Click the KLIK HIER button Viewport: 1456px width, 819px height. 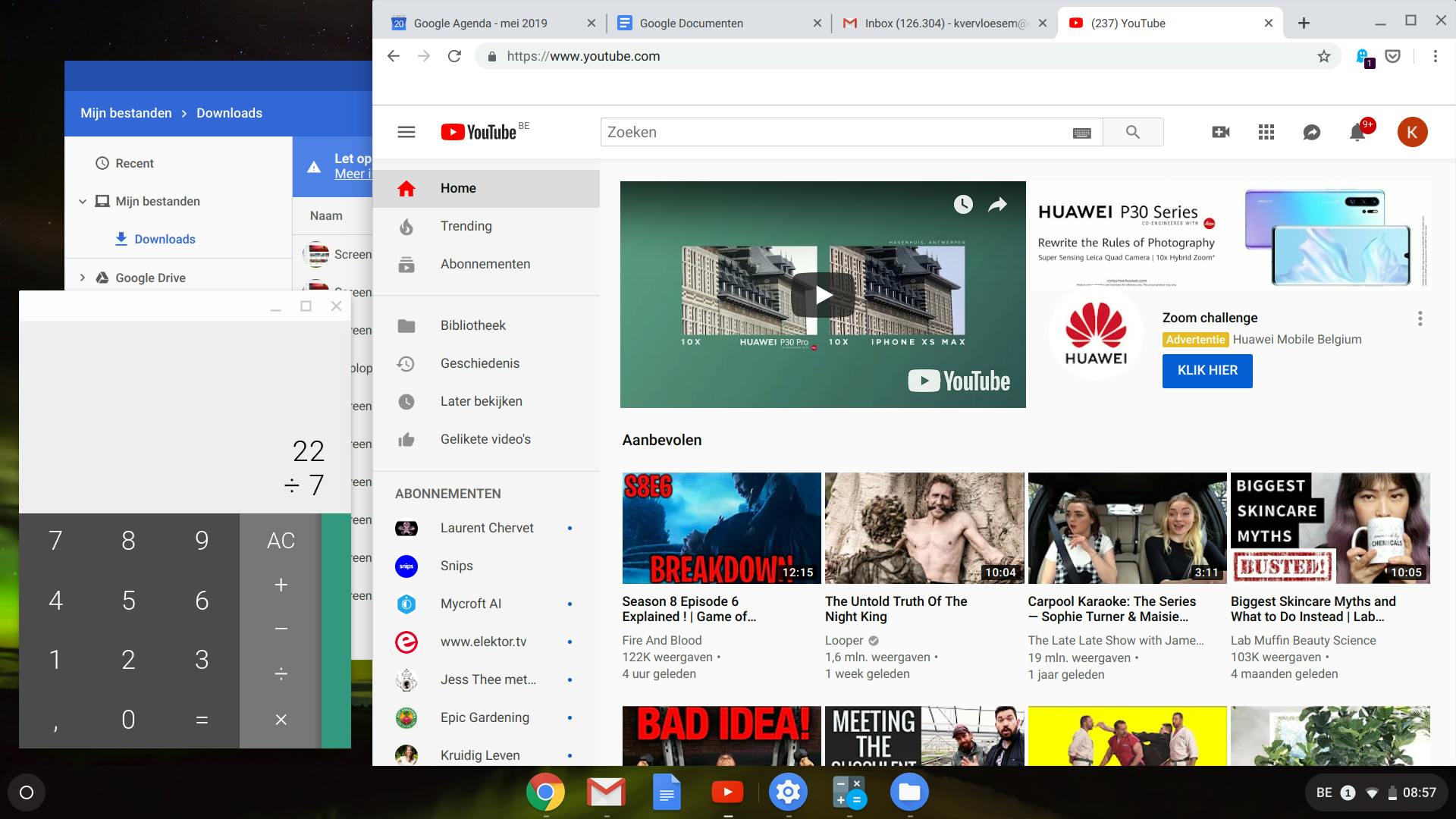[1207, 371]
